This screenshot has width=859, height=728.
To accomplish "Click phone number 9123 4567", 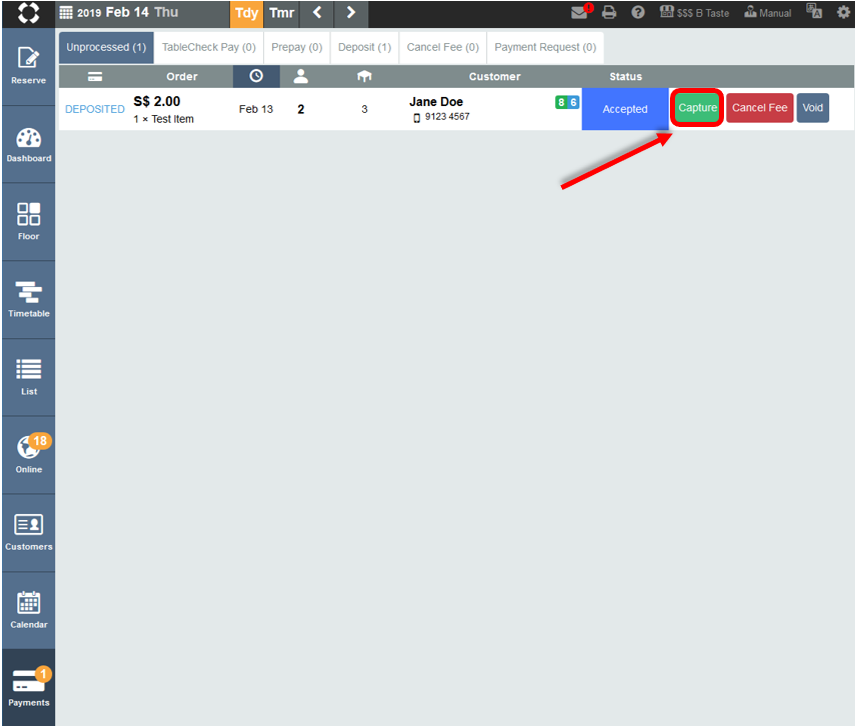I will [447, 117].
